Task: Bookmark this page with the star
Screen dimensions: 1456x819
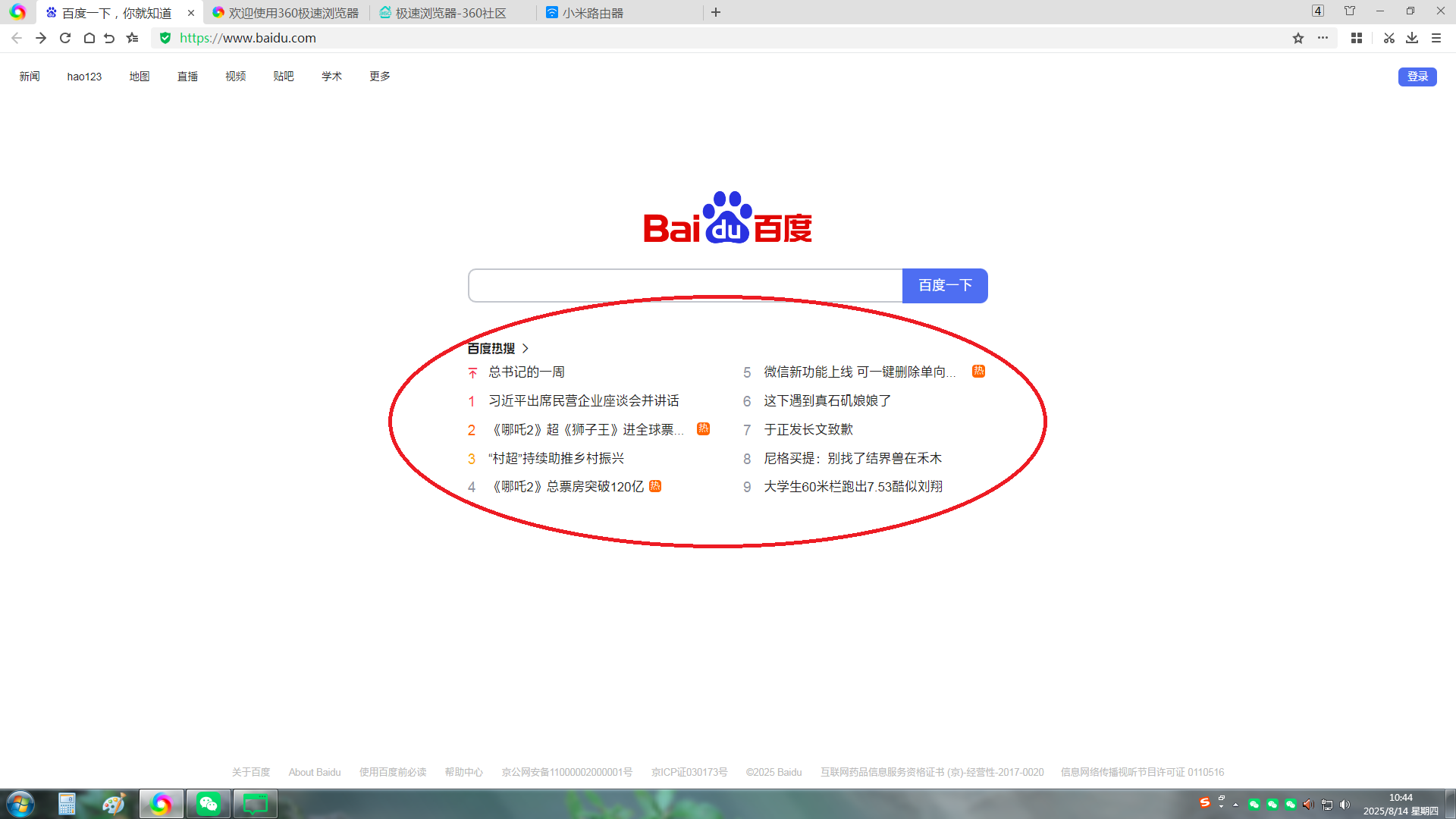Action: coord(1298,38)
